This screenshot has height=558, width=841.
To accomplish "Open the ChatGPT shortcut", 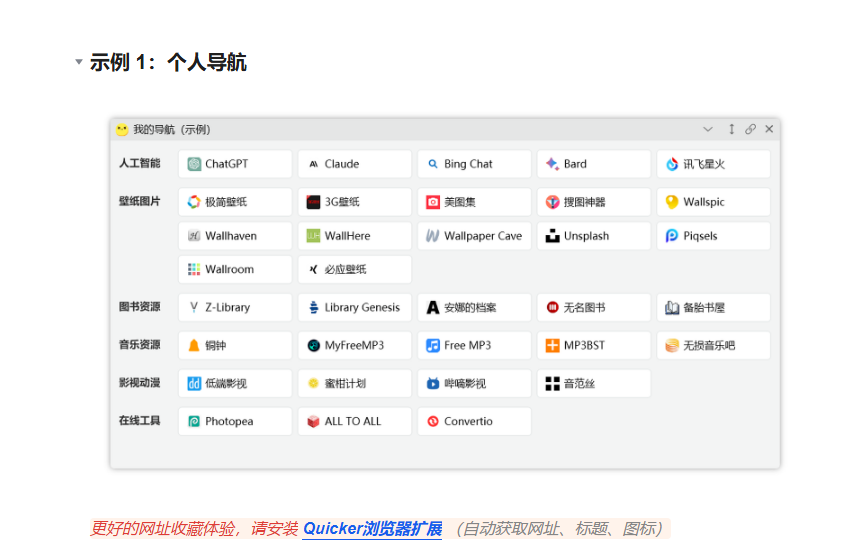I will coord(235,164).
